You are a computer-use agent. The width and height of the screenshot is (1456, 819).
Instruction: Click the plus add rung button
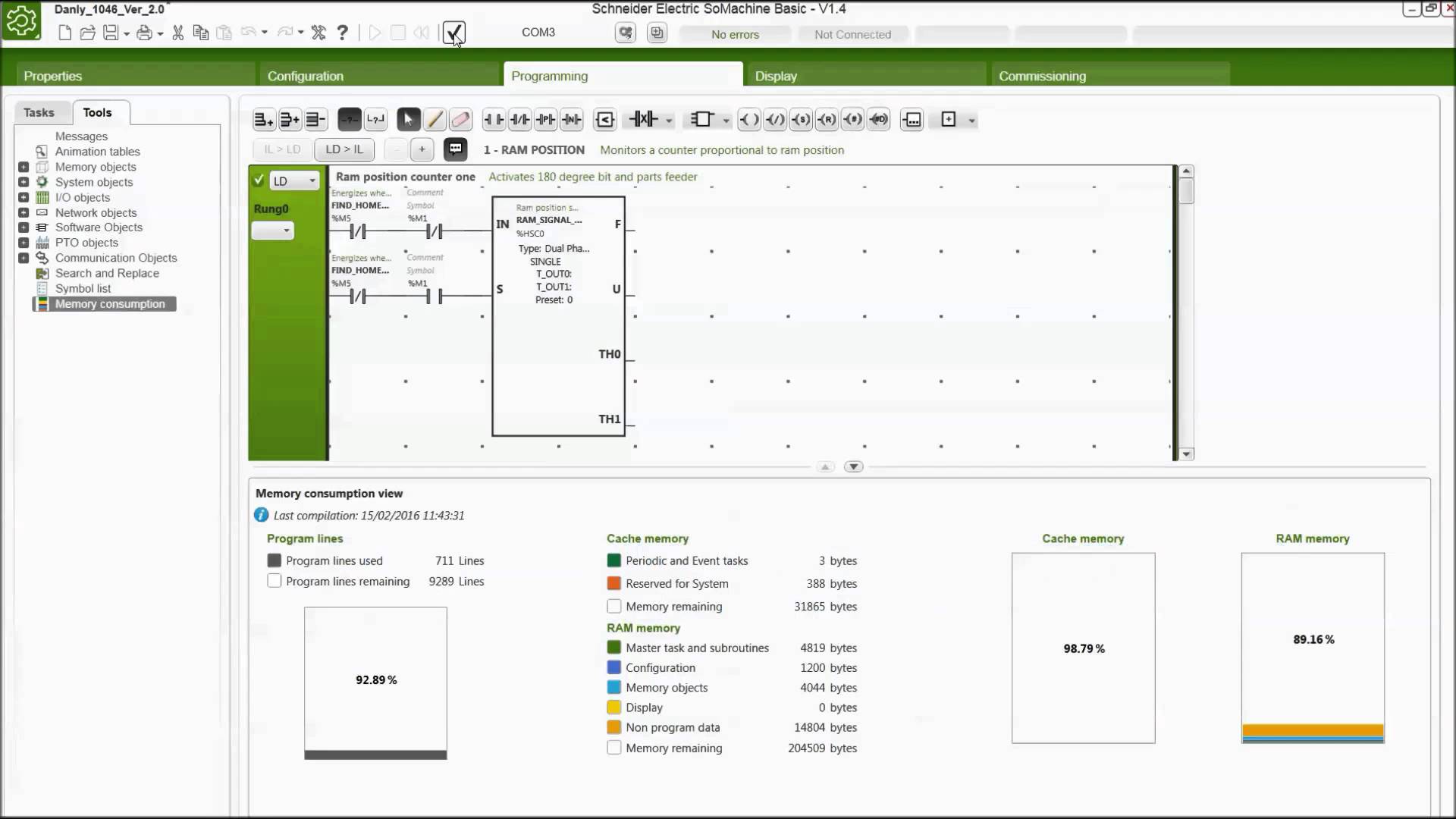point(422,149)
